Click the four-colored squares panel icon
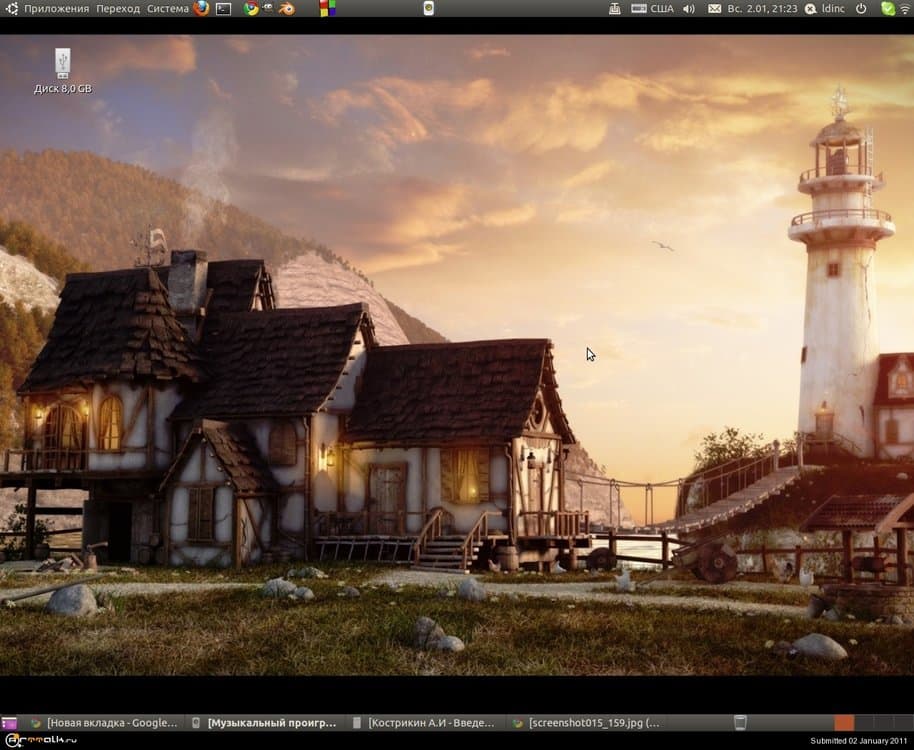 coord(328,8)
